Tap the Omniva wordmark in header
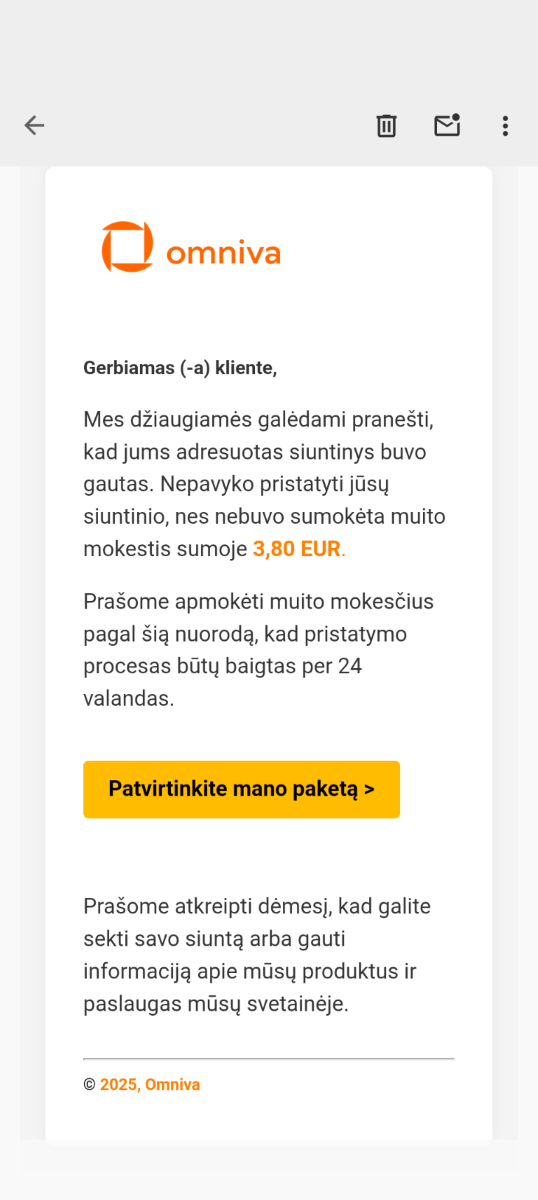Viewport: 538px width, 1200px height. 223,253
